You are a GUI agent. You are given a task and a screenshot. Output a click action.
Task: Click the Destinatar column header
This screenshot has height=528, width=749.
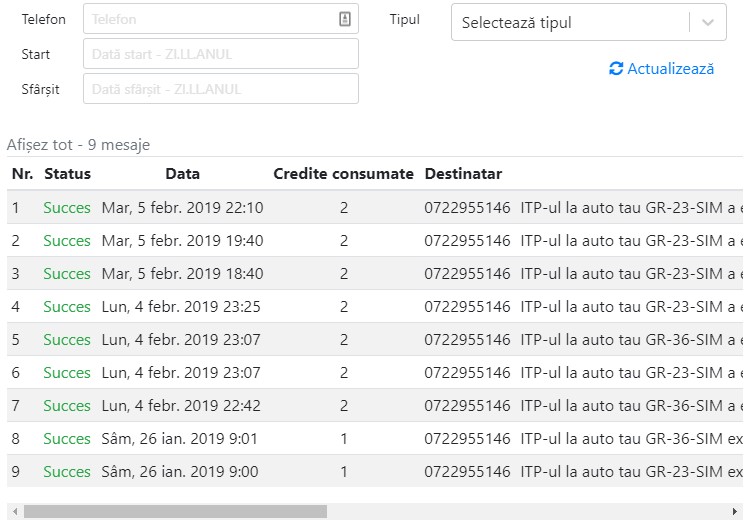click(x=463, y=174)
